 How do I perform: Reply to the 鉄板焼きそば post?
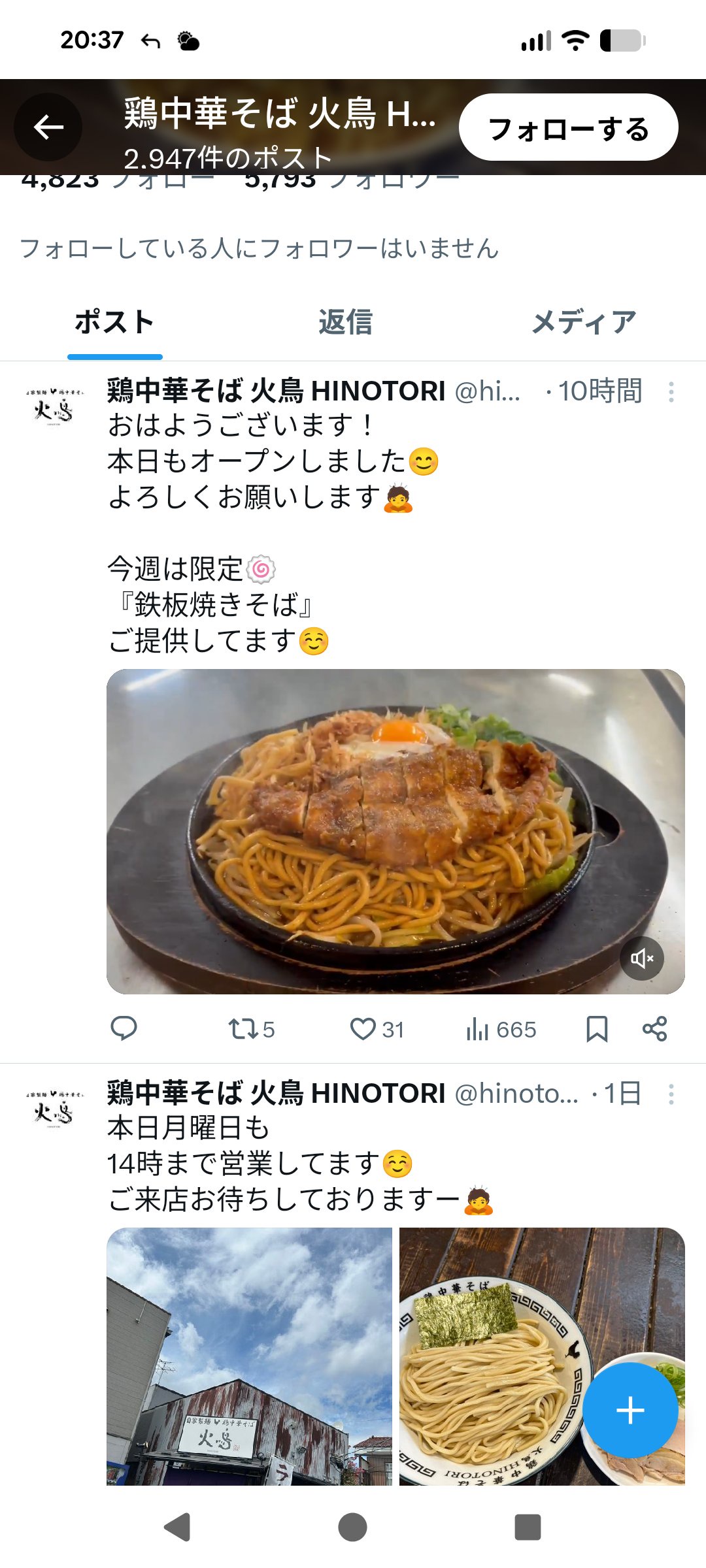coord(124,1029)
